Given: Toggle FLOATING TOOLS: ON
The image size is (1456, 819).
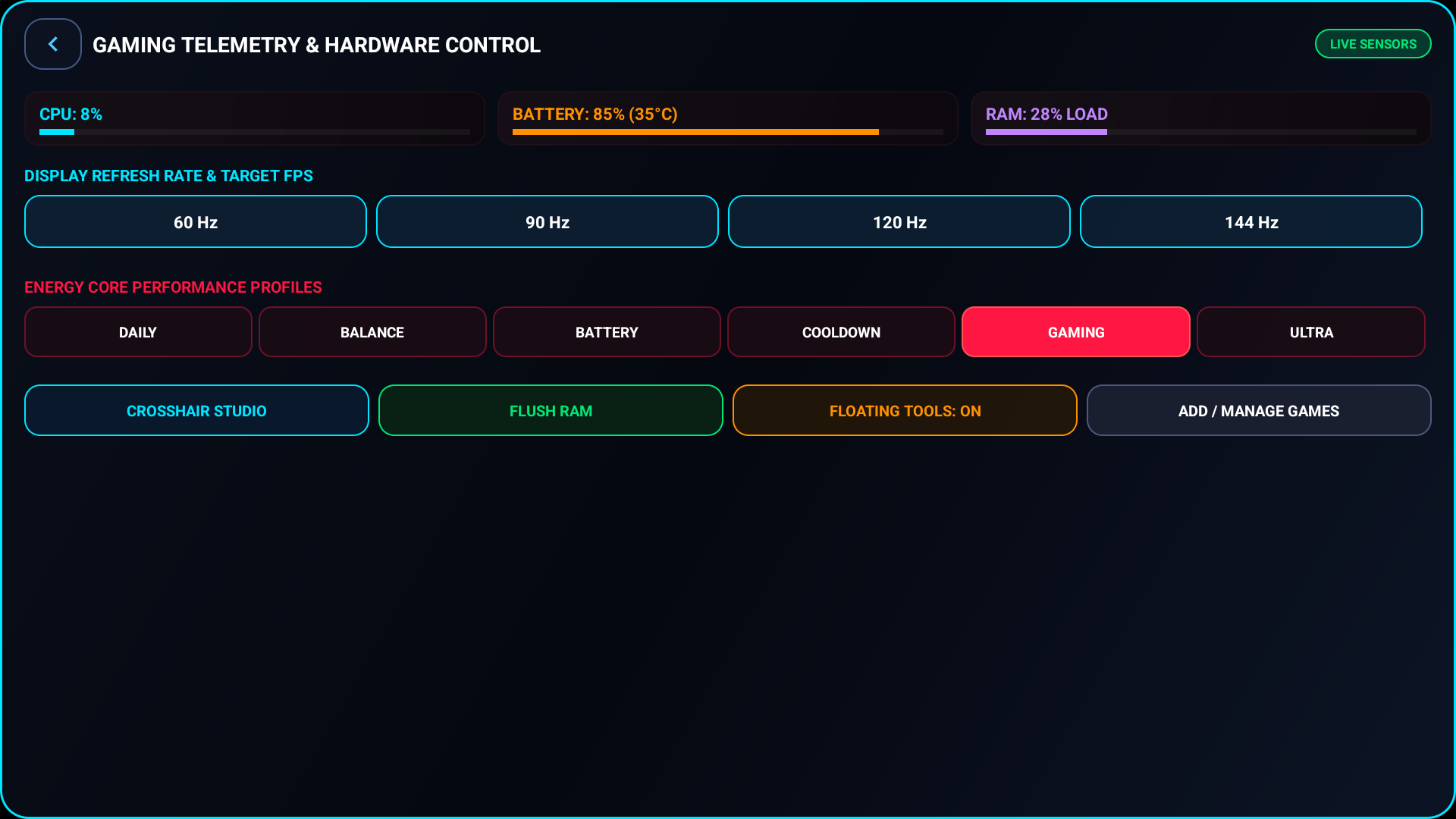Looking at the screenshot, I should pos(905,410).
